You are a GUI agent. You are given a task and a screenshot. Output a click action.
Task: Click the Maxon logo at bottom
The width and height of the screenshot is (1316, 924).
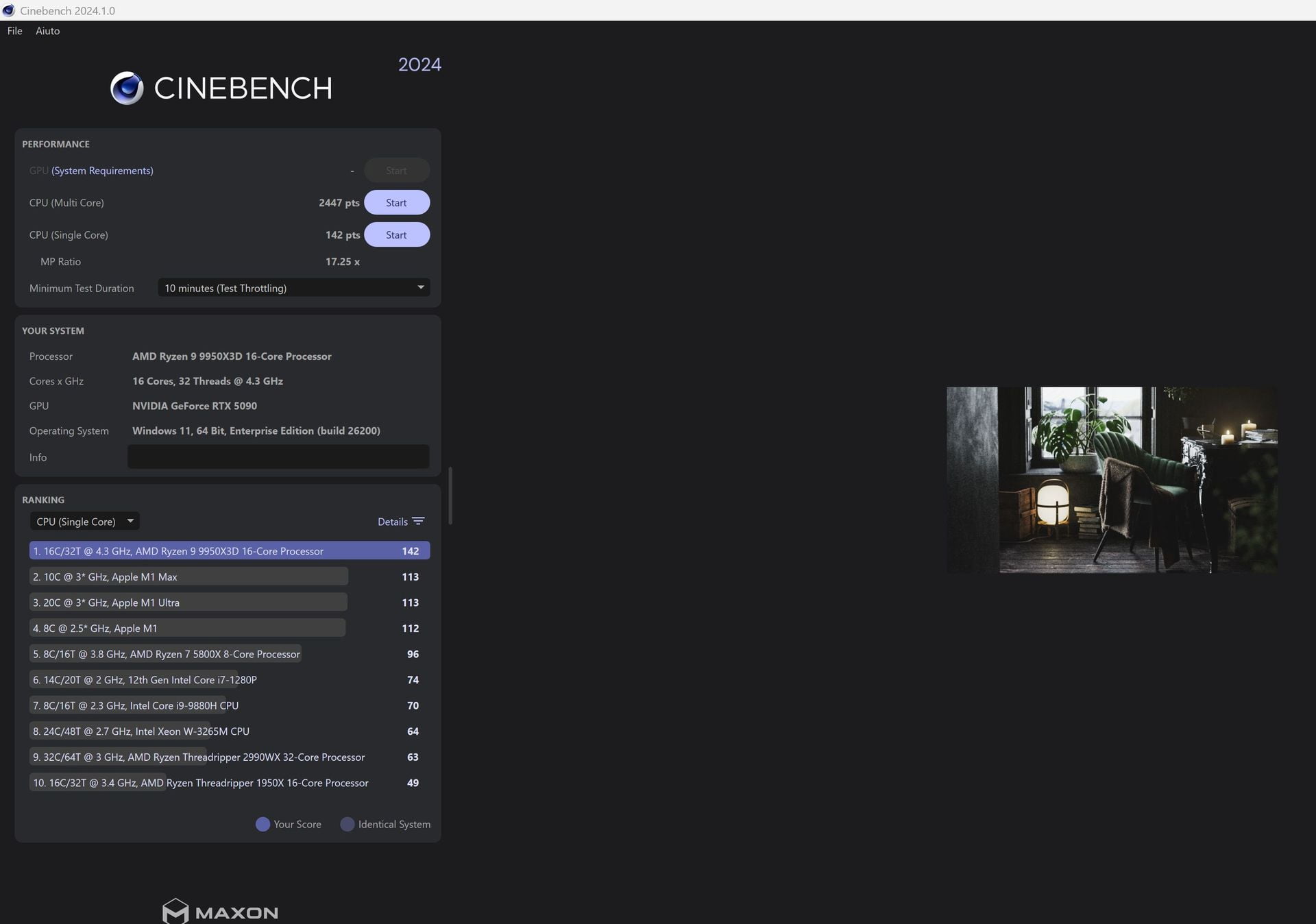click(220, 912)
